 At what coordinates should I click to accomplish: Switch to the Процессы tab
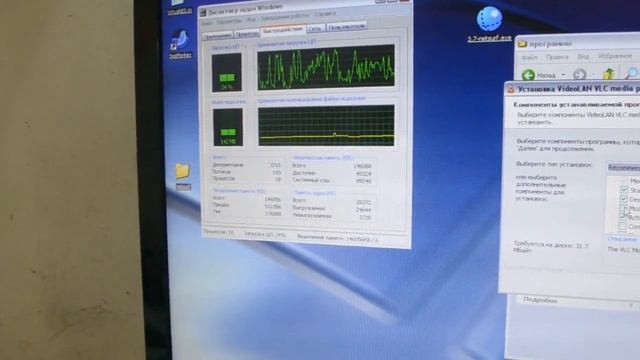(x=247, y=34)
